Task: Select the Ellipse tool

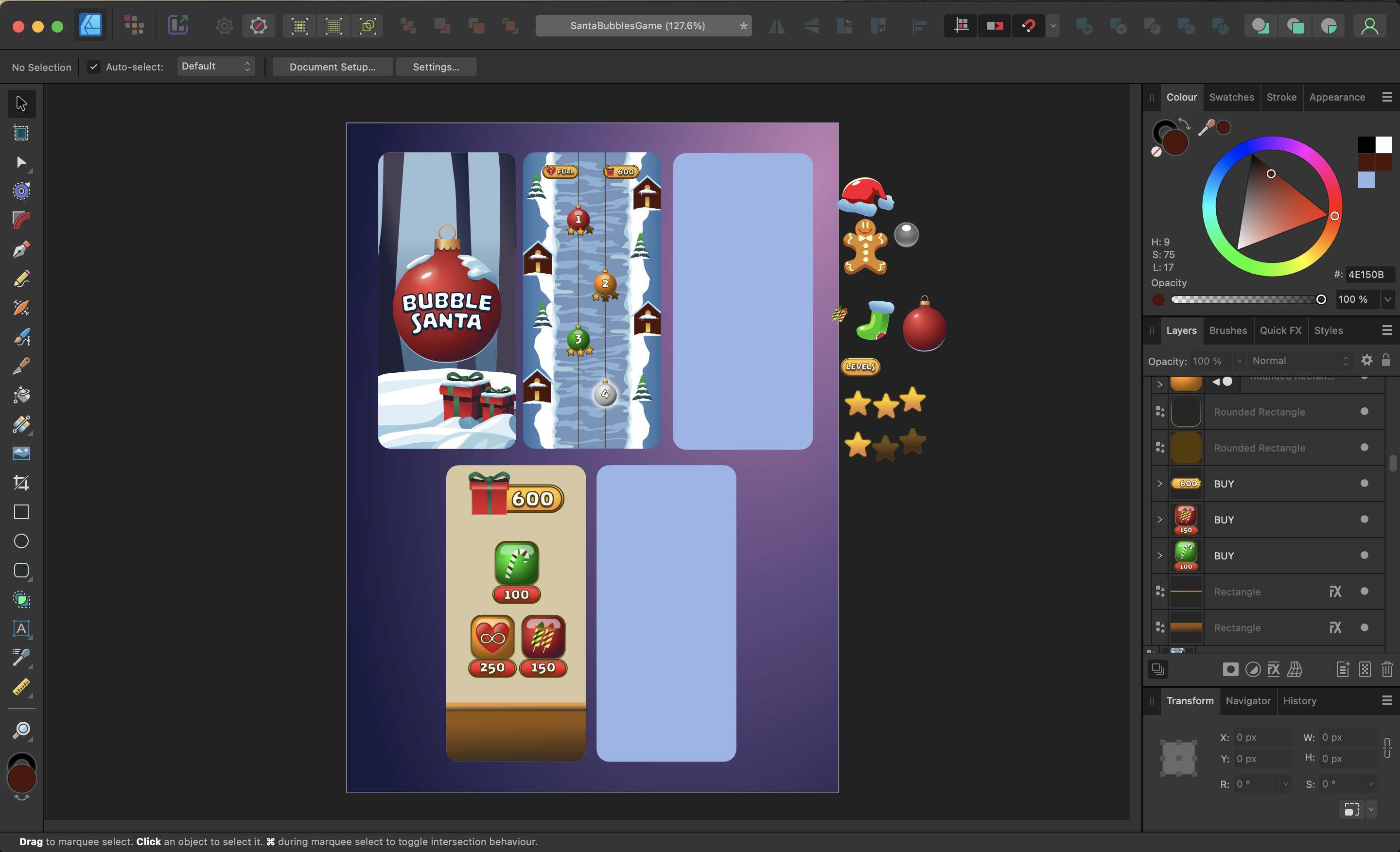Action: point(21,541)
